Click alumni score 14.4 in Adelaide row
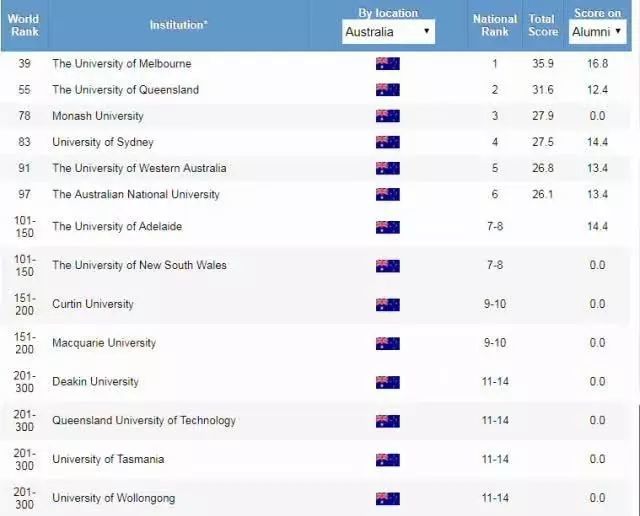640x516 pixels. [x=598, y=227]
